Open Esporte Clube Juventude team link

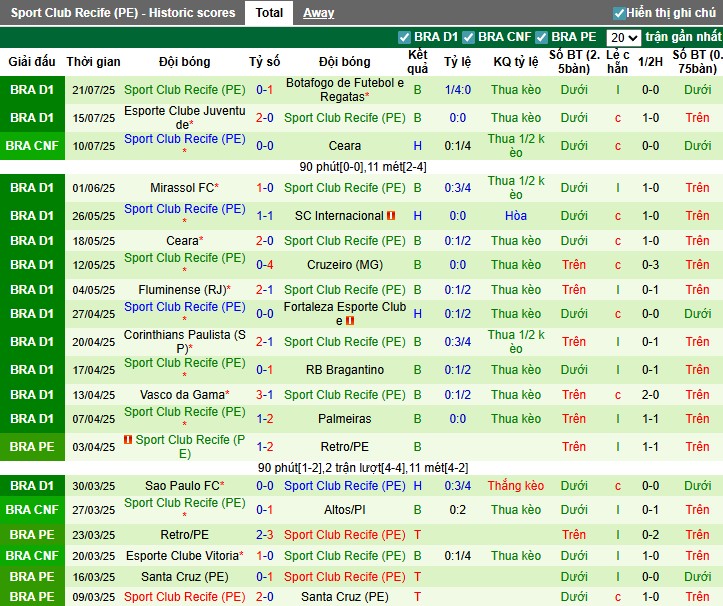pyautogui.click(x=184, y=118)
